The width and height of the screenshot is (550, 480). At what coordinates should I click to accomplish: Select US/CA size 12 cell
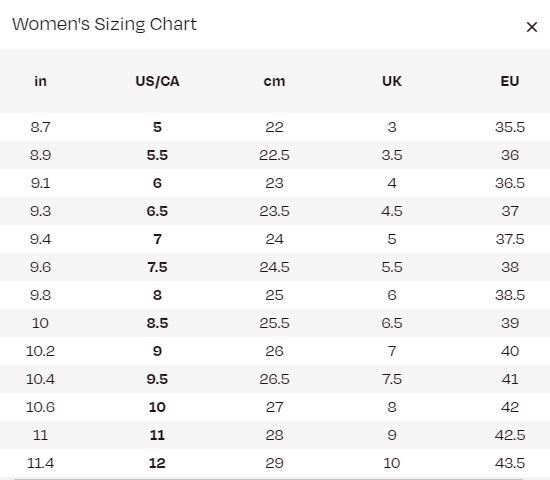pos(157,463)
